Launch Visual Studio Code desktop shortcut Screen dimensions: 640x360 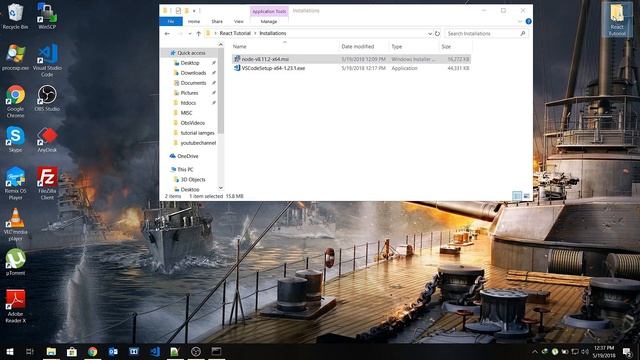(47, 60)
